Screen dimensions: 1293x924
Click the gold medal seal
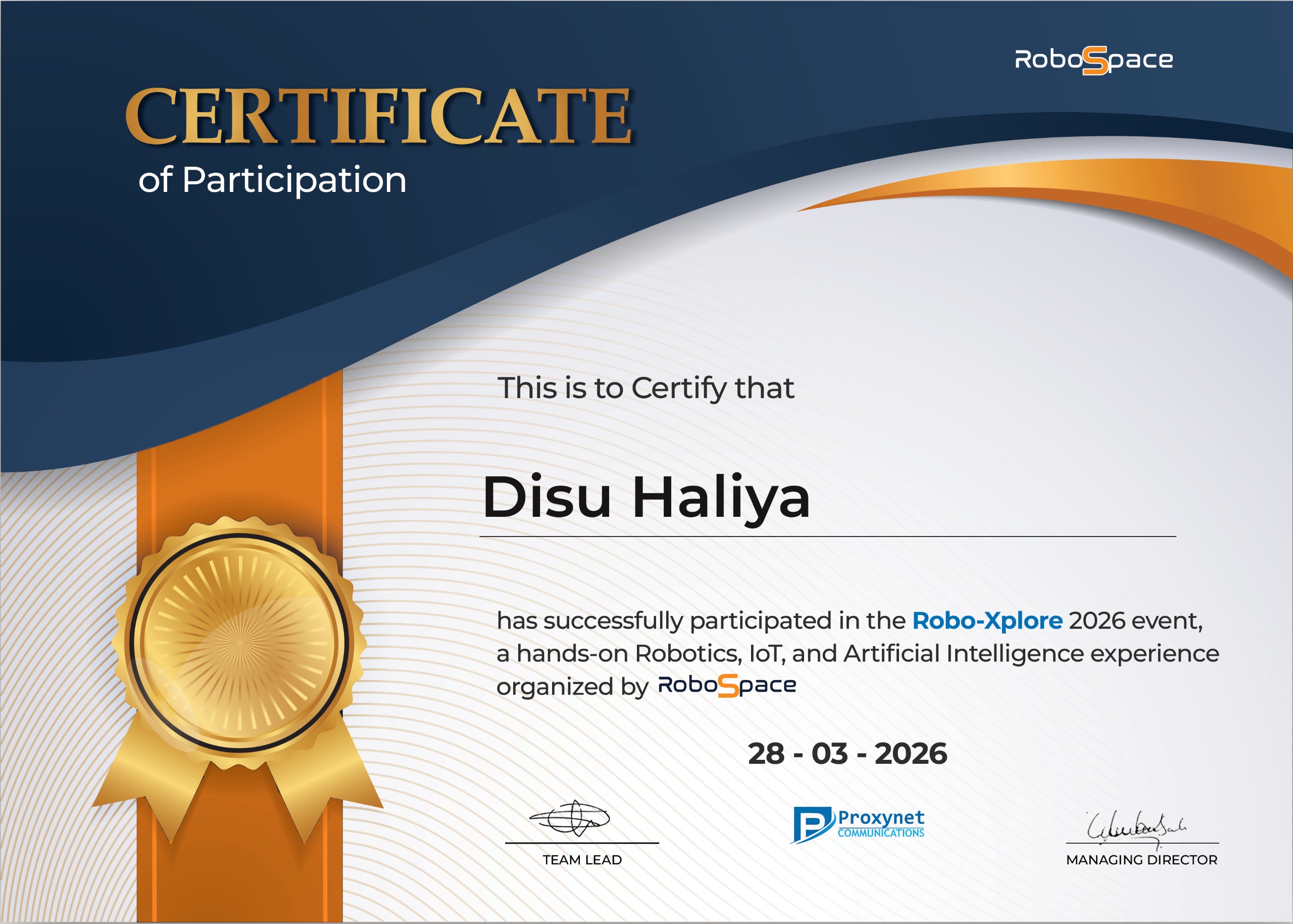[x=239, y=644]
